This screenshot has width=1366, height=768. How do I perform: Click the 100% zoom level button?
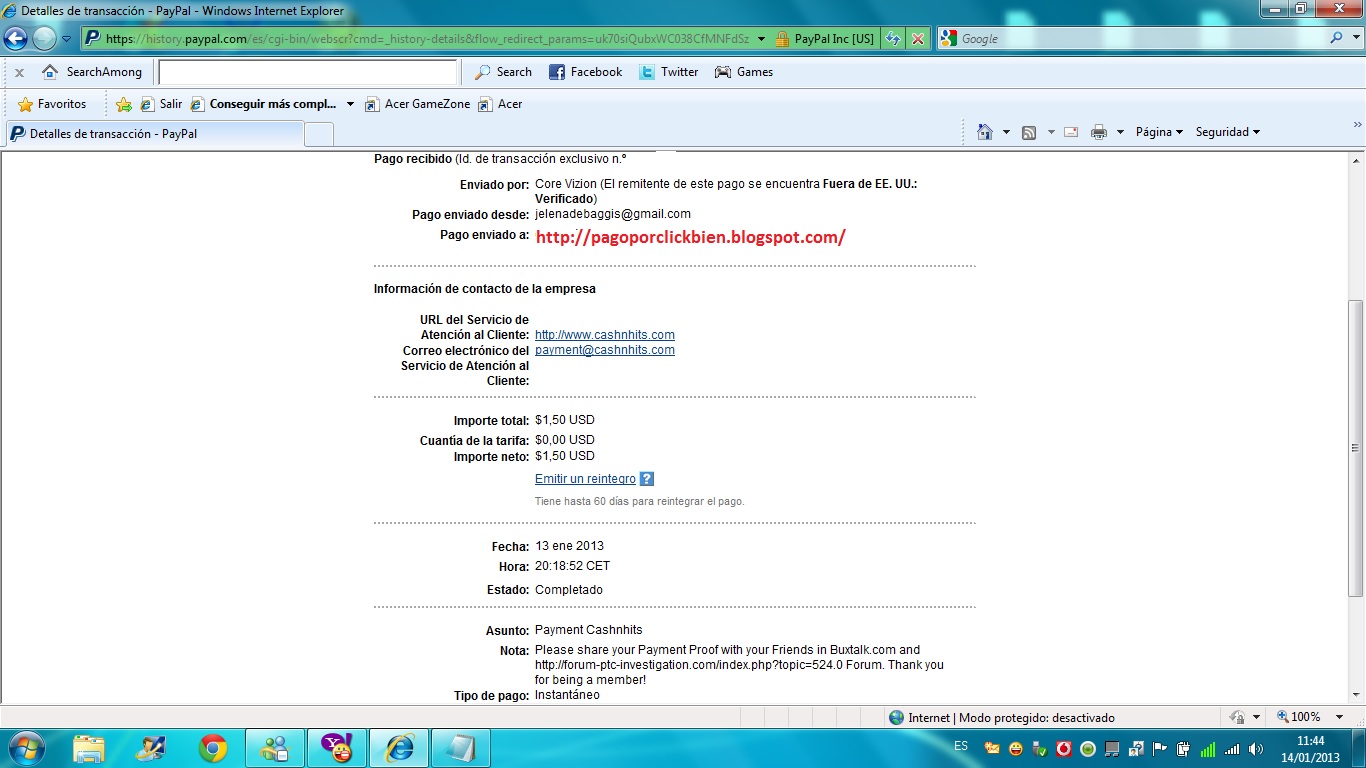click(1298, 717)
